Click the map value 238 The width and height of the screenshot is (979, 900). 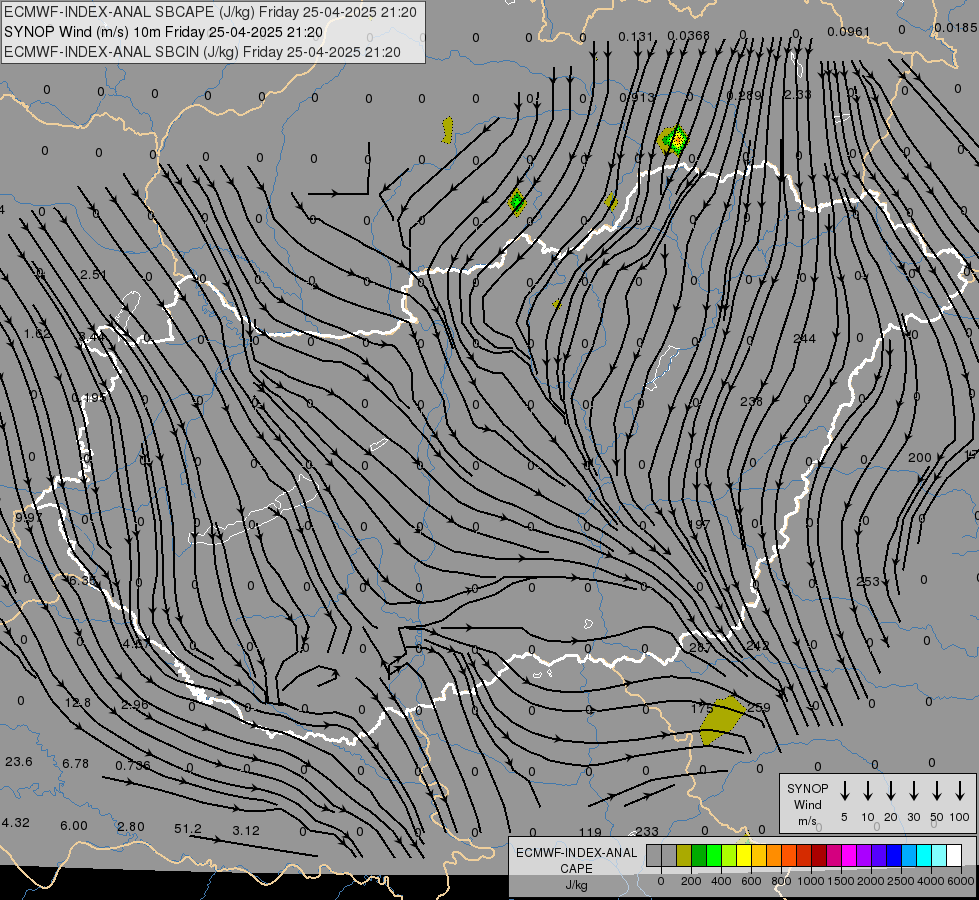752,402
